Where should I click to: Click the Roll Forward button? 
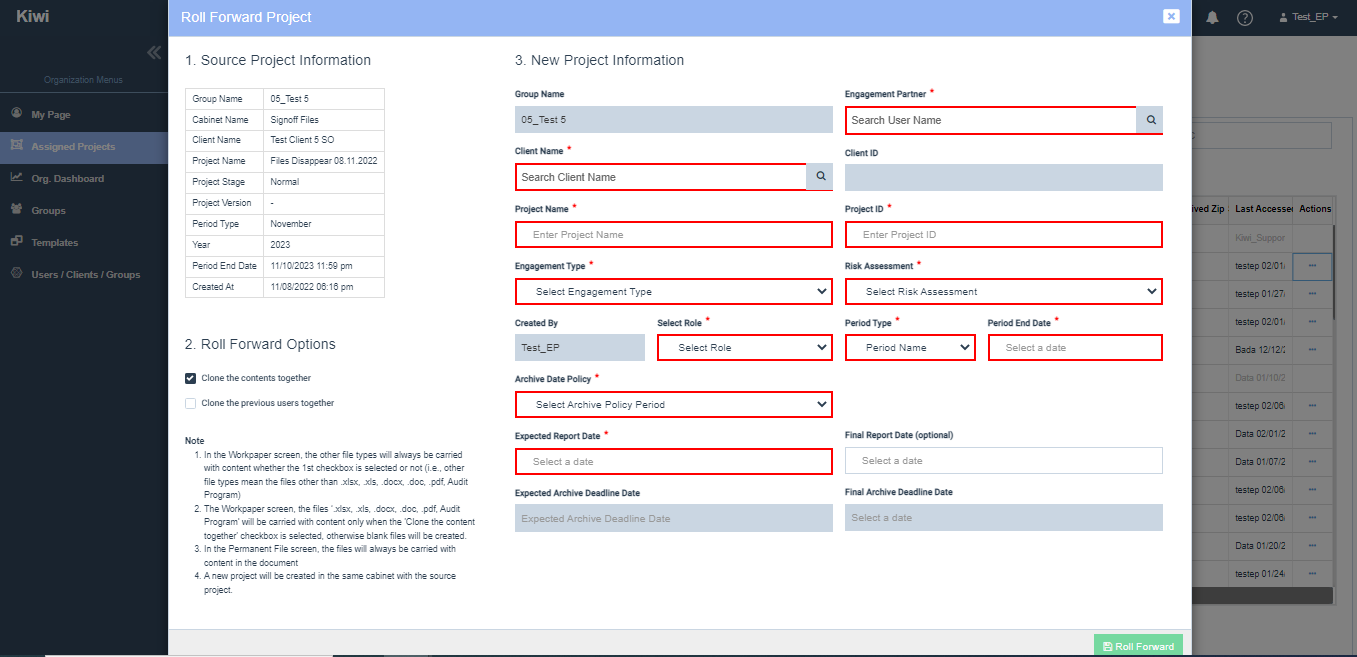(x=1137, y=646)
